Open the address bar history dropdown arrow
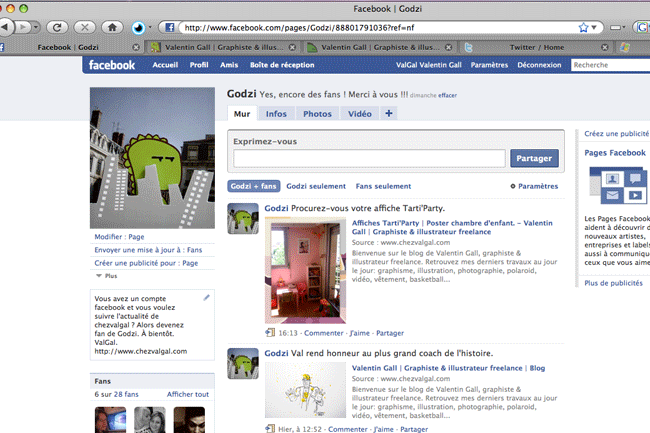This screenshot has width=650, height=433. tap(594, 27)
